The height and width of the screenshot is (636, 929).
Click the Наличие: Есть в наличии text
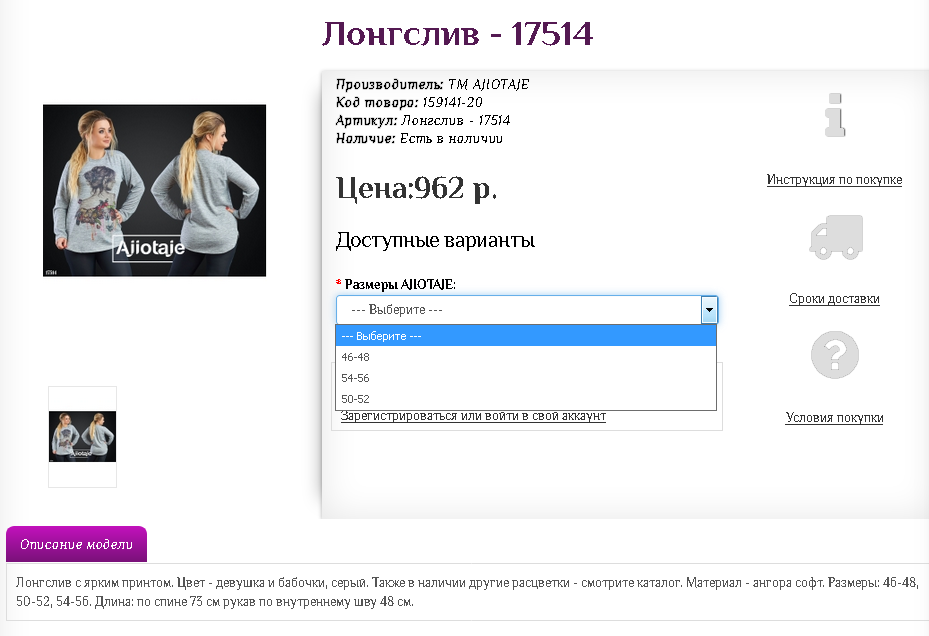(x=419, y=138)
